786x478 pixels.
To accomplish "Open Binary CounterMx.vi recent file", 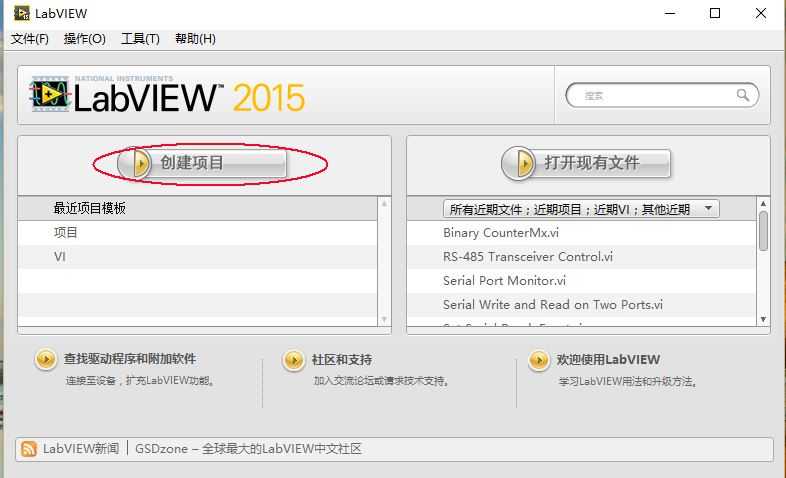I will 501,232.
